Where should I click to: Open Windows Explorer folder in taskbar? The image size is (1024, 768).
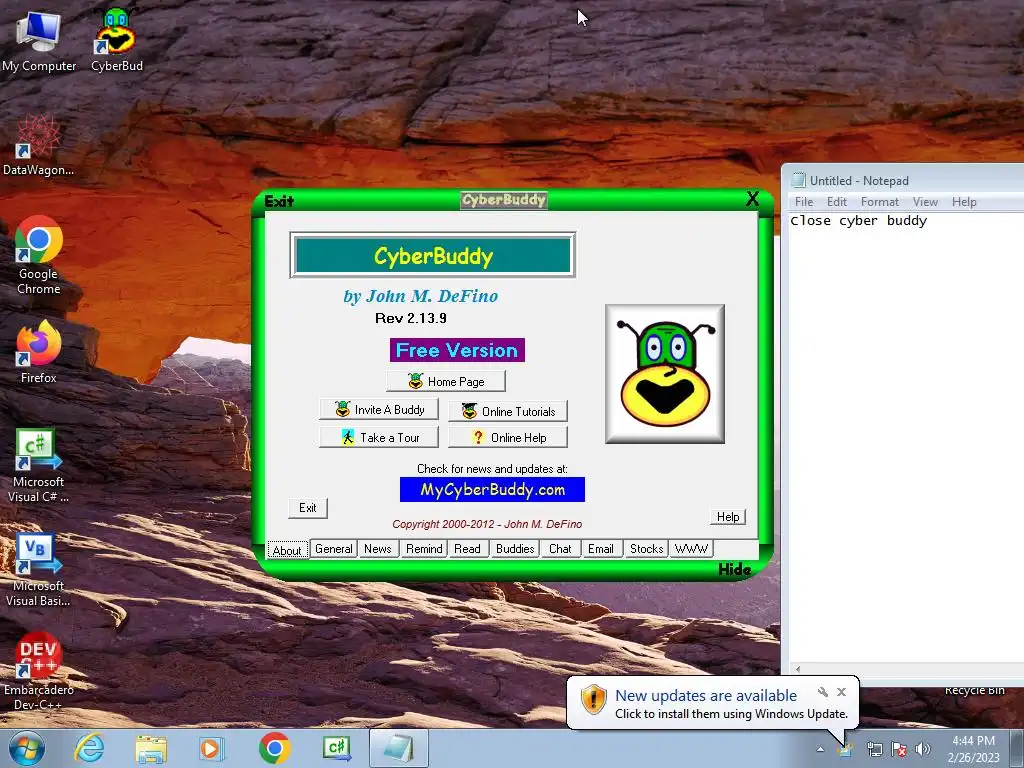[x=151, y=748]
